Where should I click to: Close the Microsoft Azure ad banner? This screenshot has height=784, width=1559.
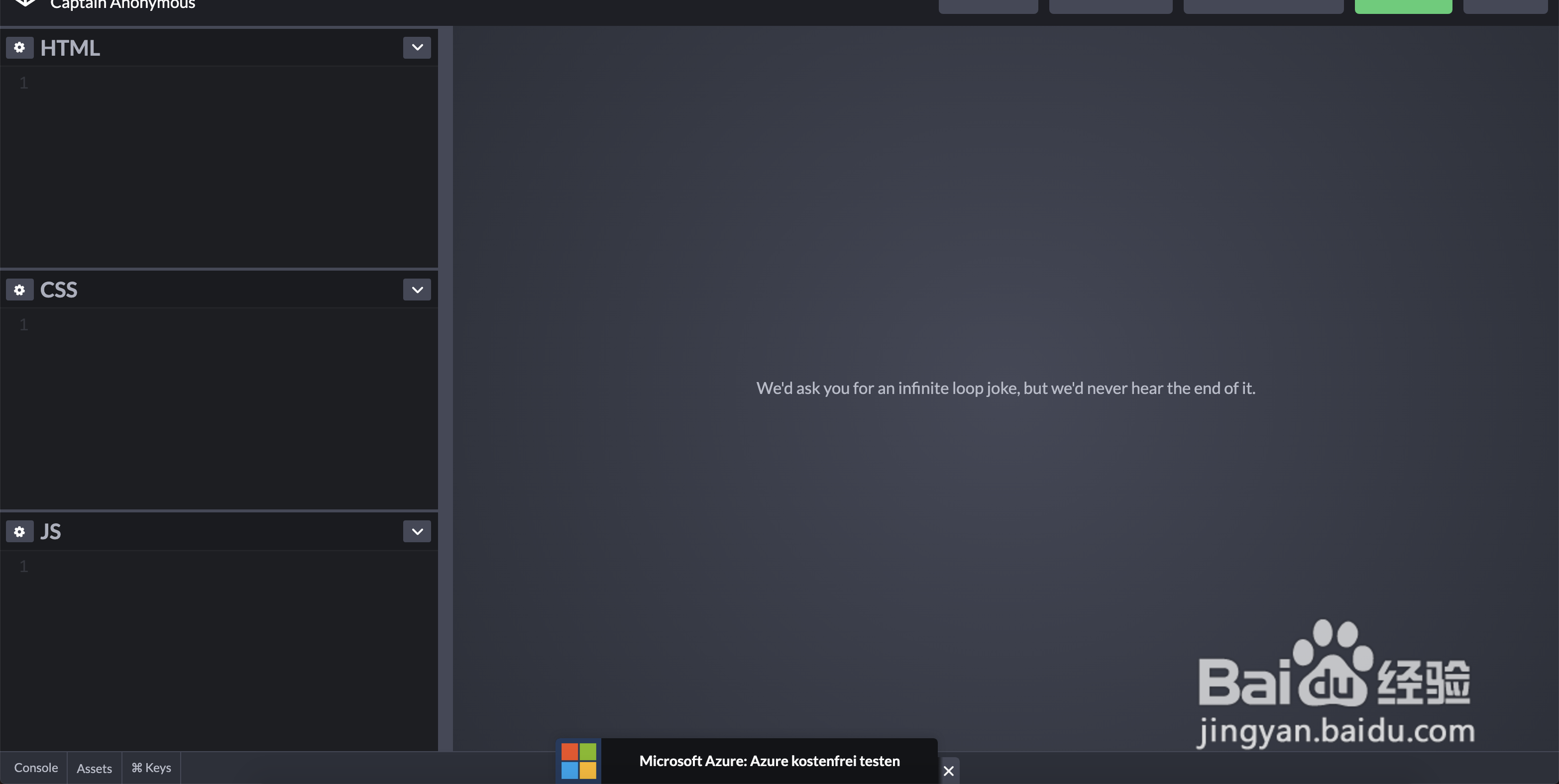click(x=948, y=771)
